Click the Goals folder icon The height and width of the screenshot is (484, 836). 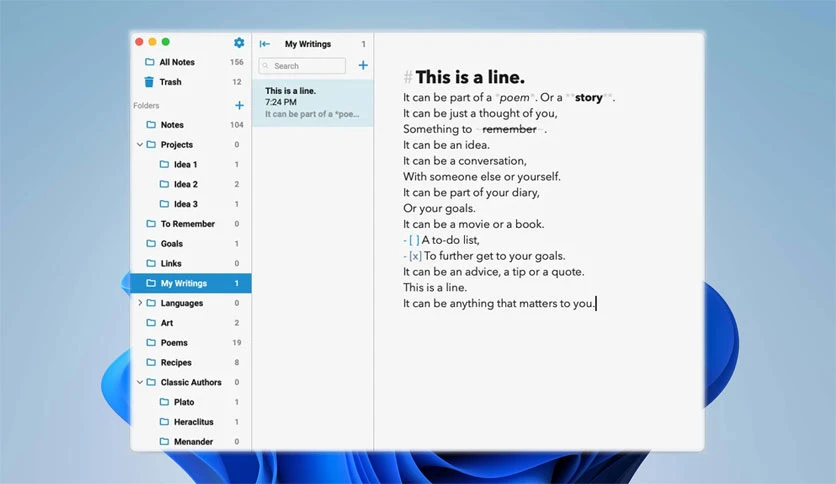pyautogui.click(x=151, y=244)
